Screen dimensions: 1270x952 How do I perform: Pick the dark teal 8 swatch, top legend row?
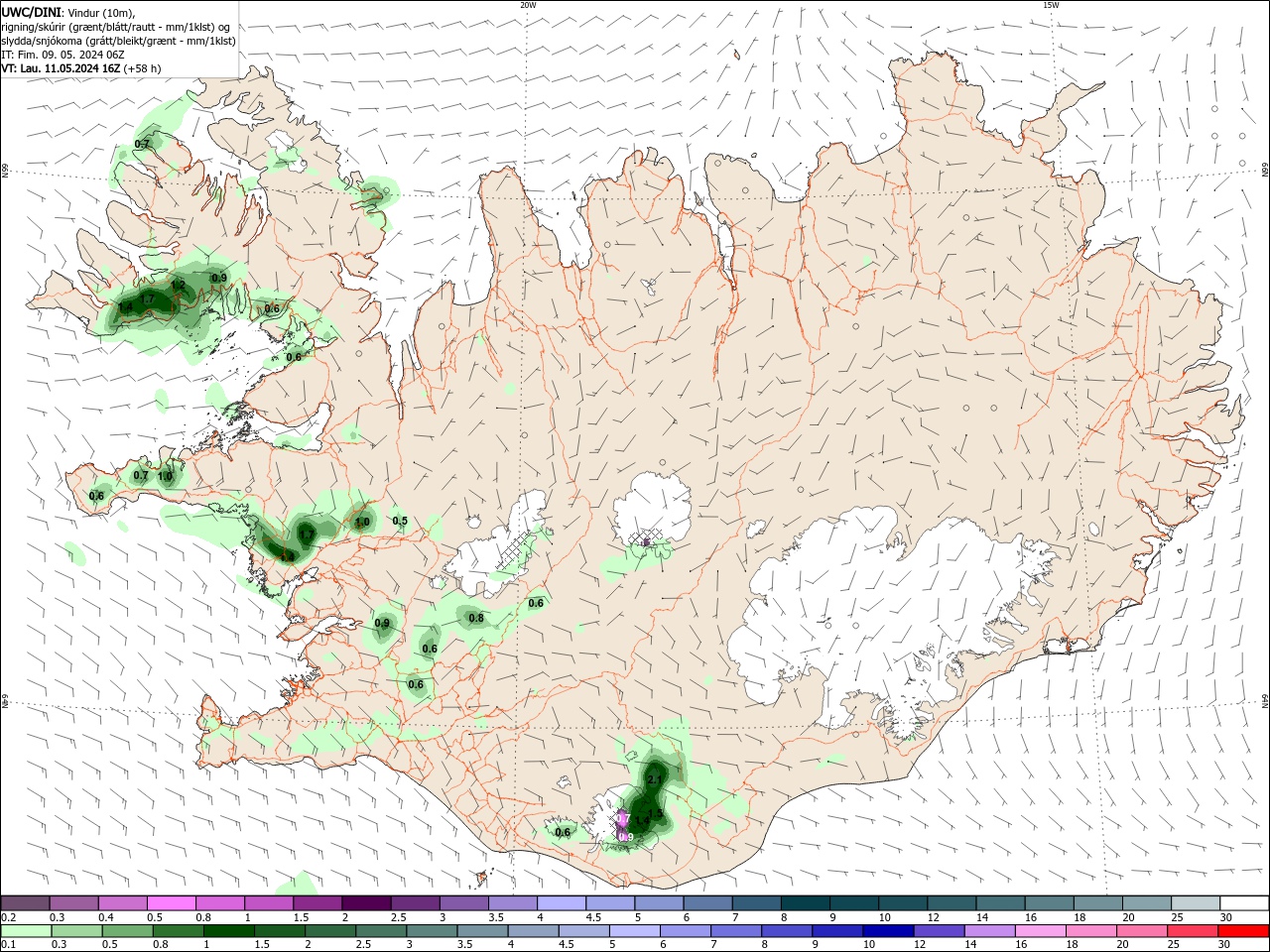806,903
